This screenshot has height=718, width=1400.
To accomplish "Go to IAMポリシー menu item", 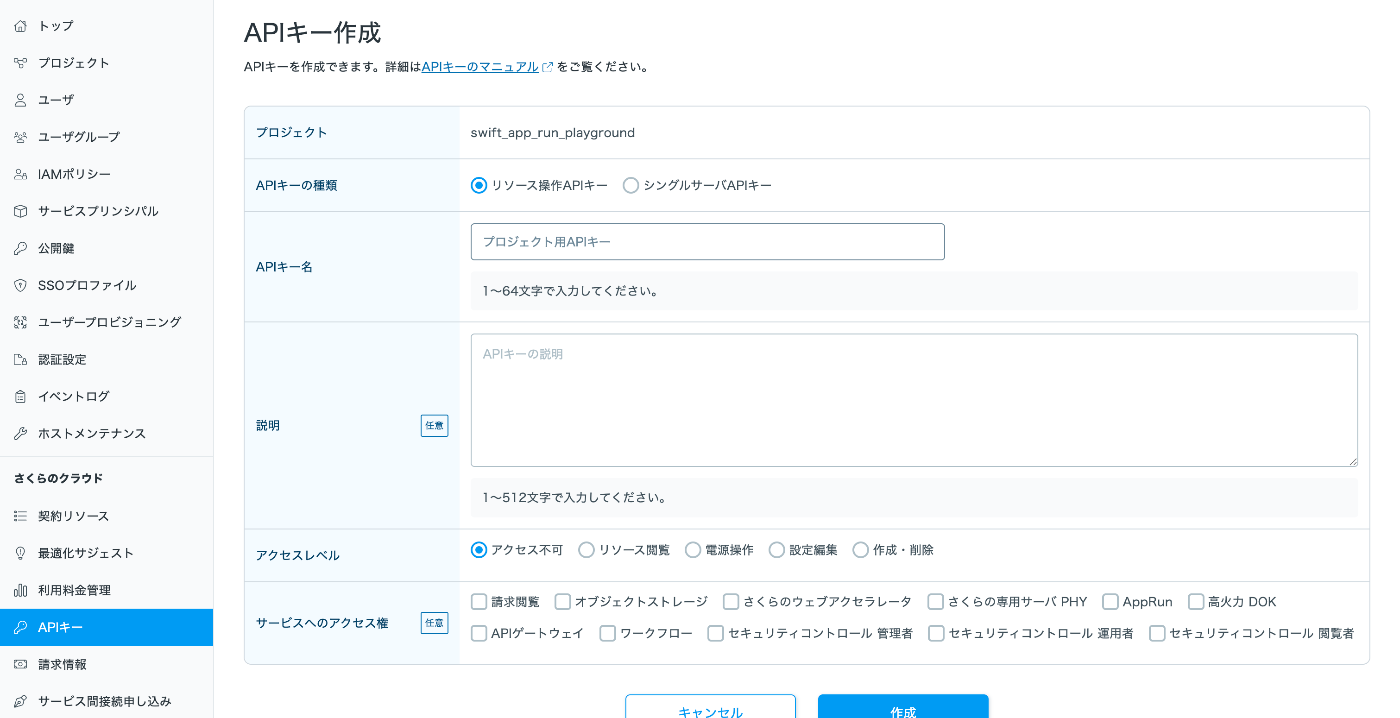I will tap(106, 174).
